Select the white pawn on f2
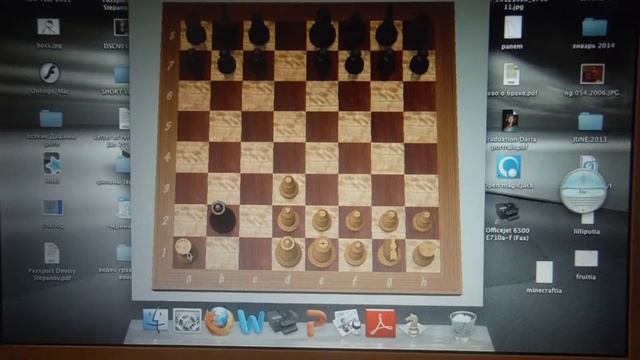The width and height of the screenshot is (640, 360). tap(354, 220)
